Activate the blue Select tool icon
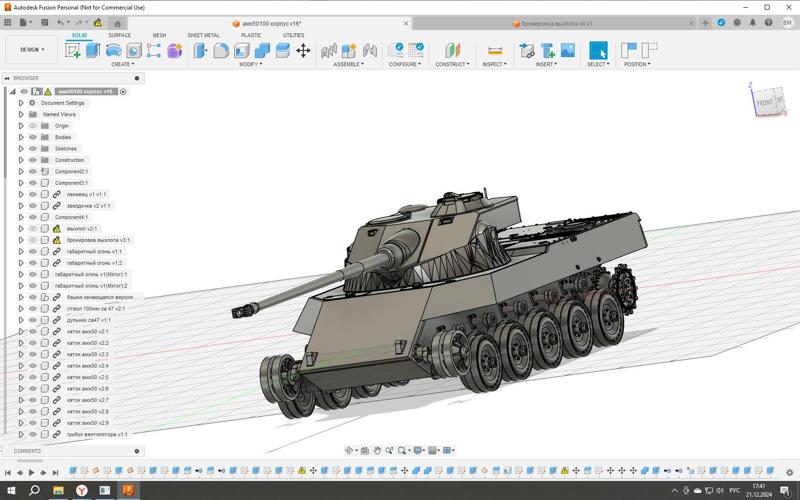The width and height of the screenshot is (800, 500). point(598,50)
